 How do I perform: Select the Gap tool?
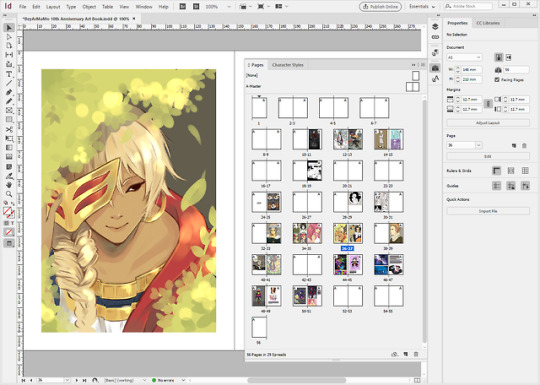(9, 55)
